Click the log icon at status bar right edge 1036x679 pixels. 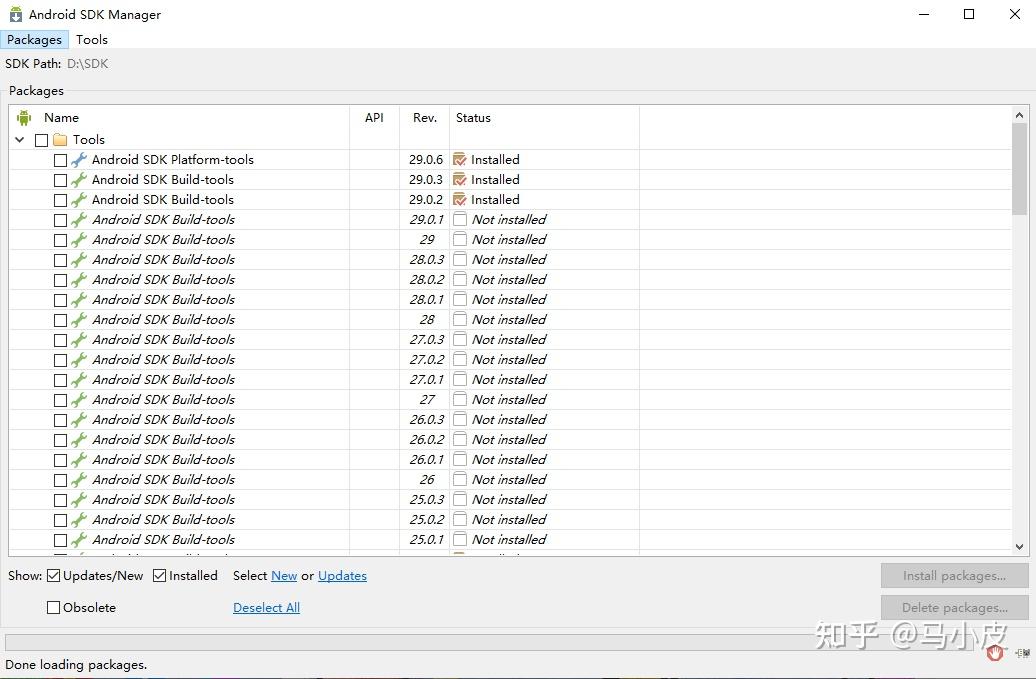pos(1023,654)
